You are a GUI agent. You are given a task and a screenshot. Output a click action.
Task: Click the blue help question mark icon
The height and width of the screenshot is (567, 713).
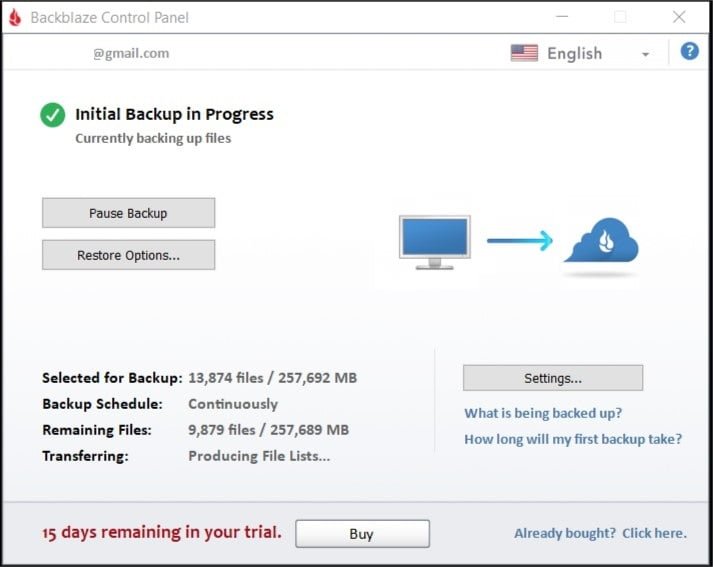click(x=689, y=51)
